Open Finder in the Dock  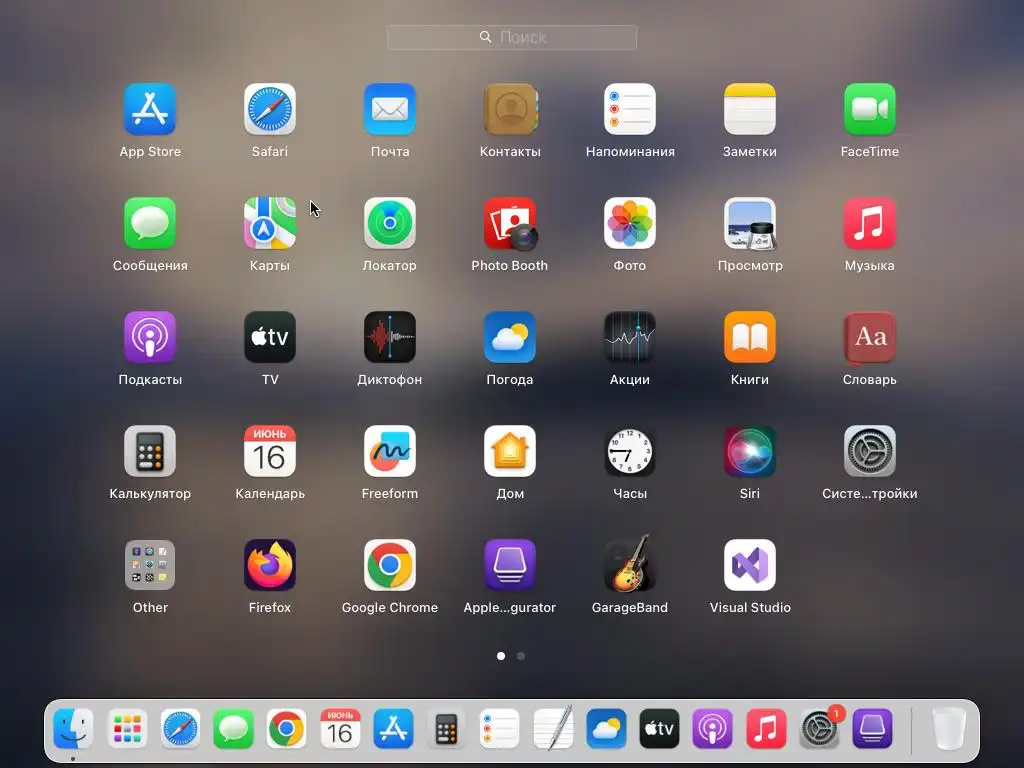tap(73, 728)
